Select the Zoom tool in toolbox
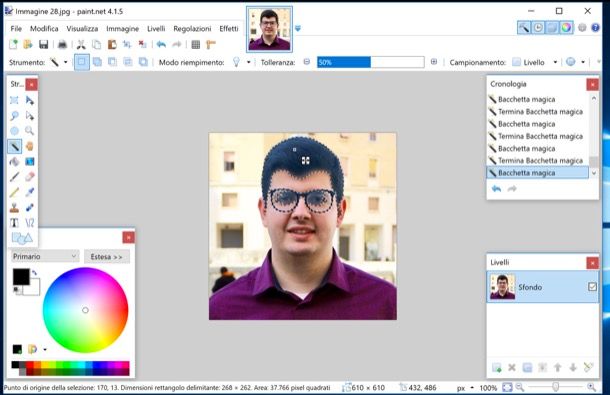 point(30,131)
